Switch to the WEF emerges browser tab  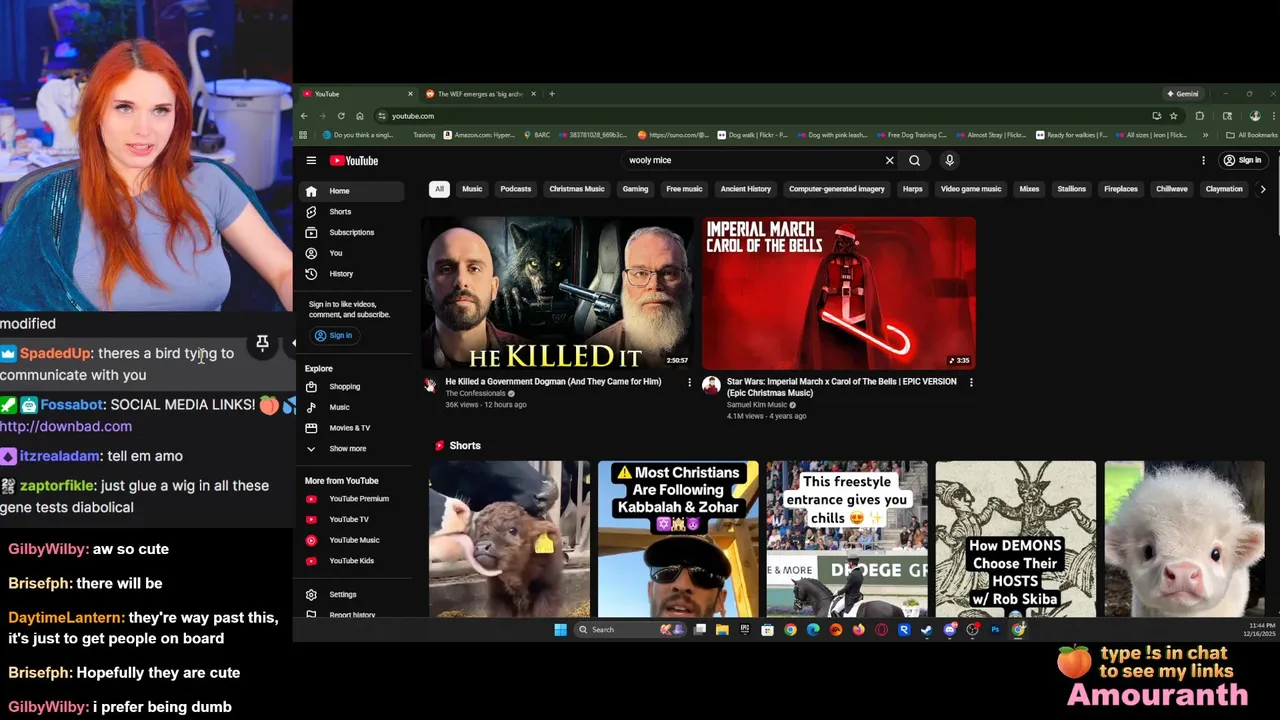point(480,94)
